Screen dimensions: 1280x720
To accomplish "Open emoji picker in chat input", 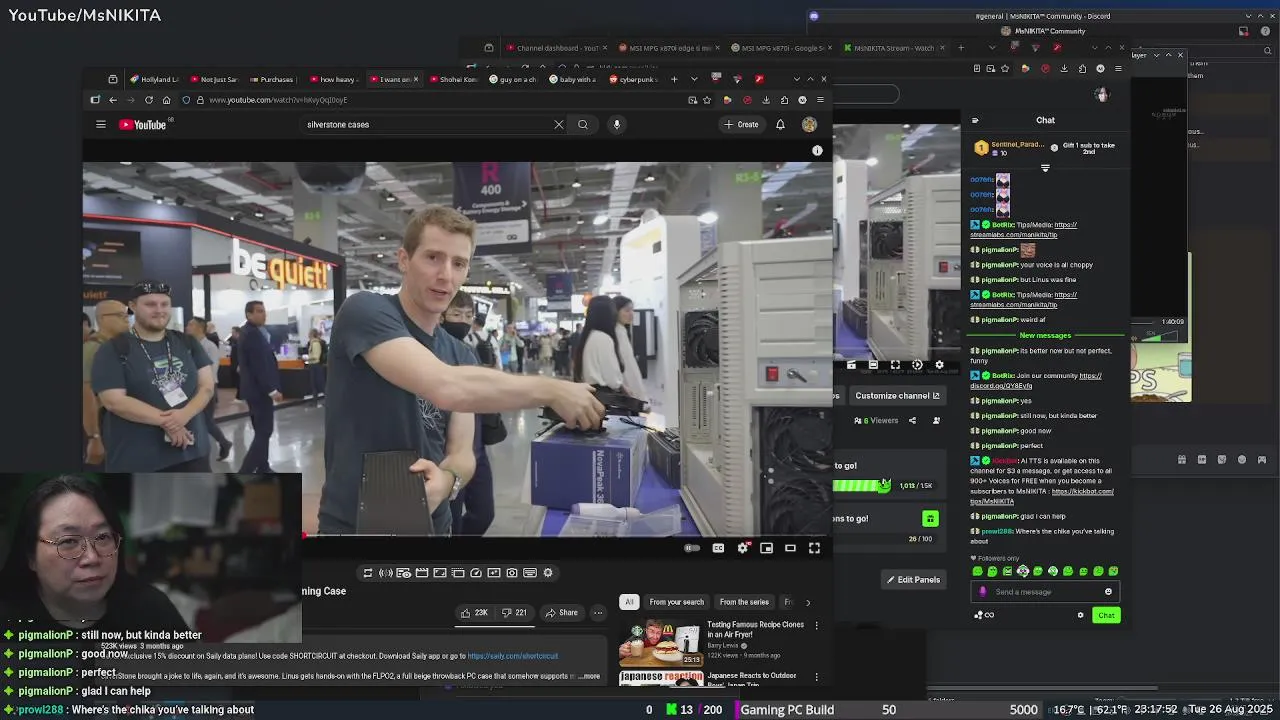I will coord(1108,592).
